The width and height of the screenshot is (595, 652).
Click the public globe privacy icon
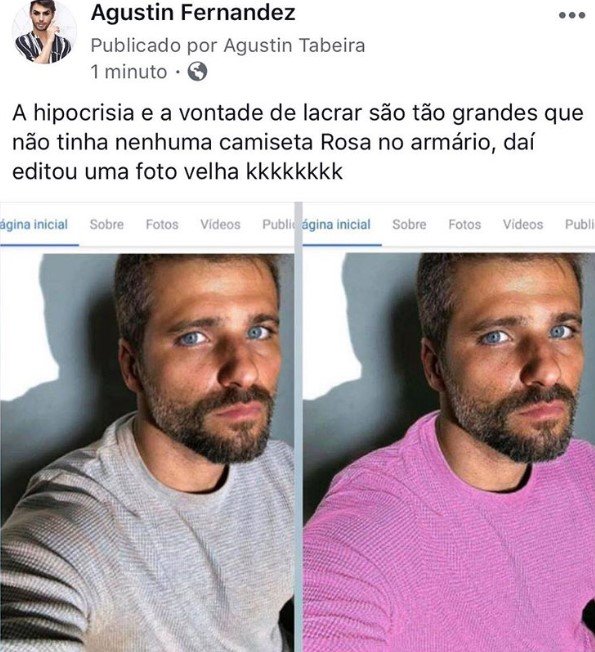(x=197, y=72)
